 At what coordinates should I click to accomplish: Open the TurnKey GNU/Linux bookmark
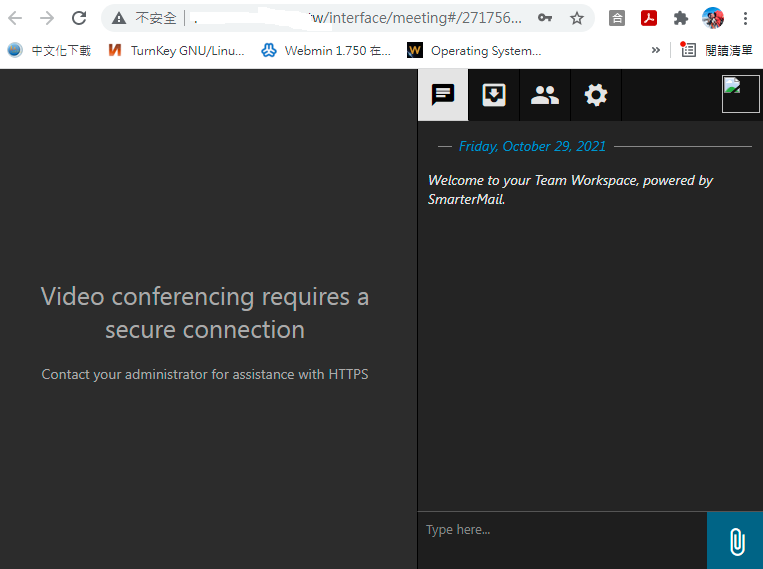176,50
